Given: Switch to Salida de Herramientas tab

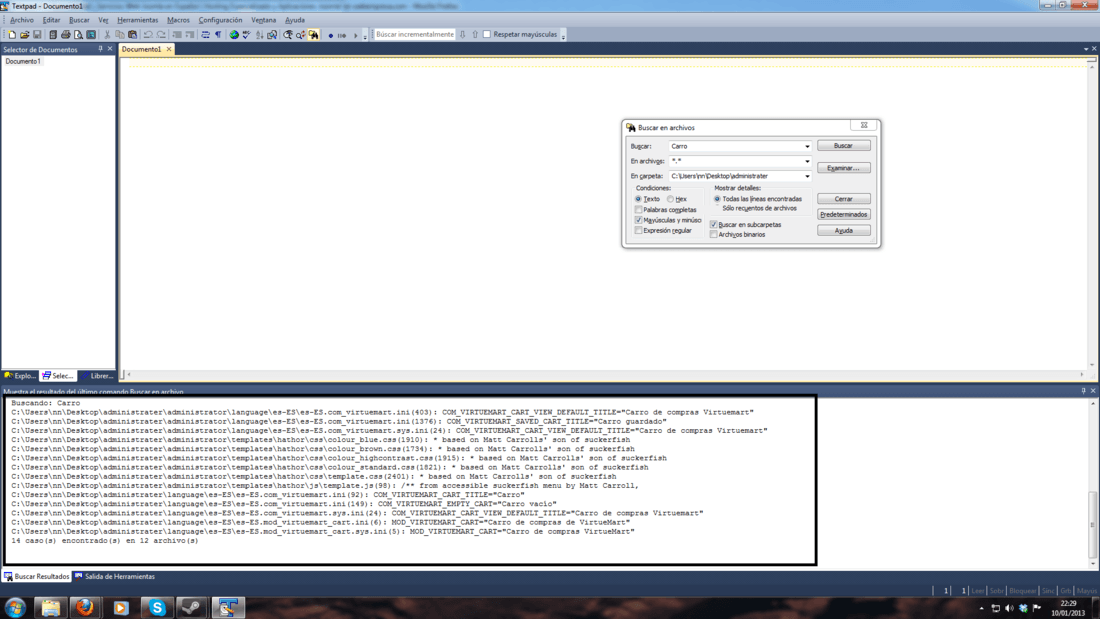Looking at the screenshot, I should pos(114,576).
